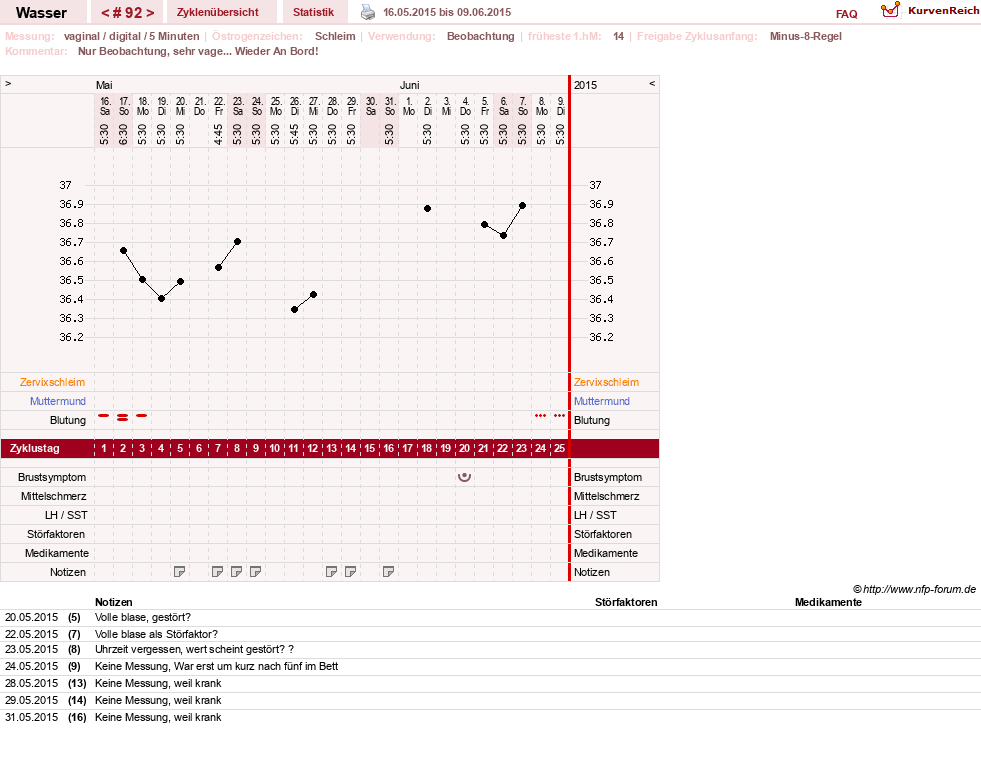The height and width of the screenshot is (761, 981).
Task: Click the date 28.05.2015 in notes list
Action: tap(31, 683)
